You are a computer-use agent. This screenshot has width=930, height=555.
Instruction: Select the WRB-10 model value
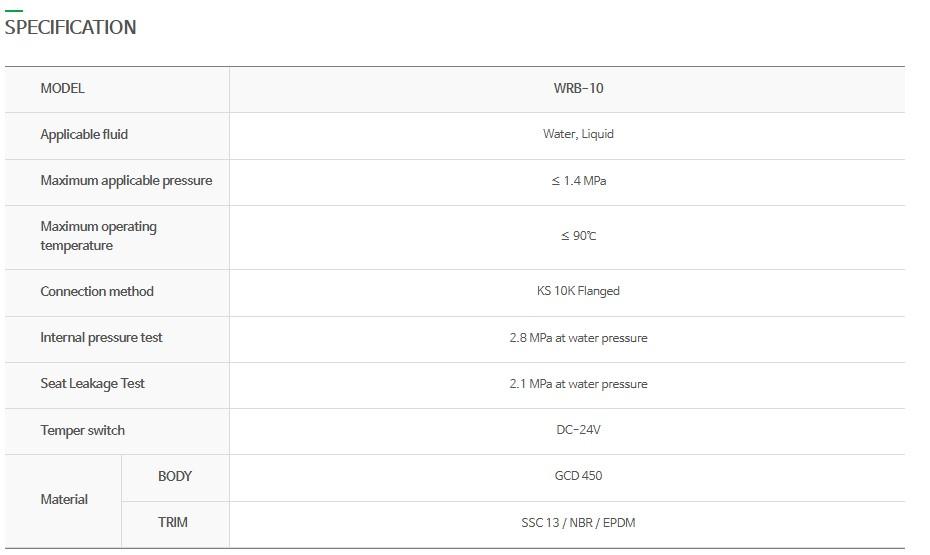[x=578, y=88]
